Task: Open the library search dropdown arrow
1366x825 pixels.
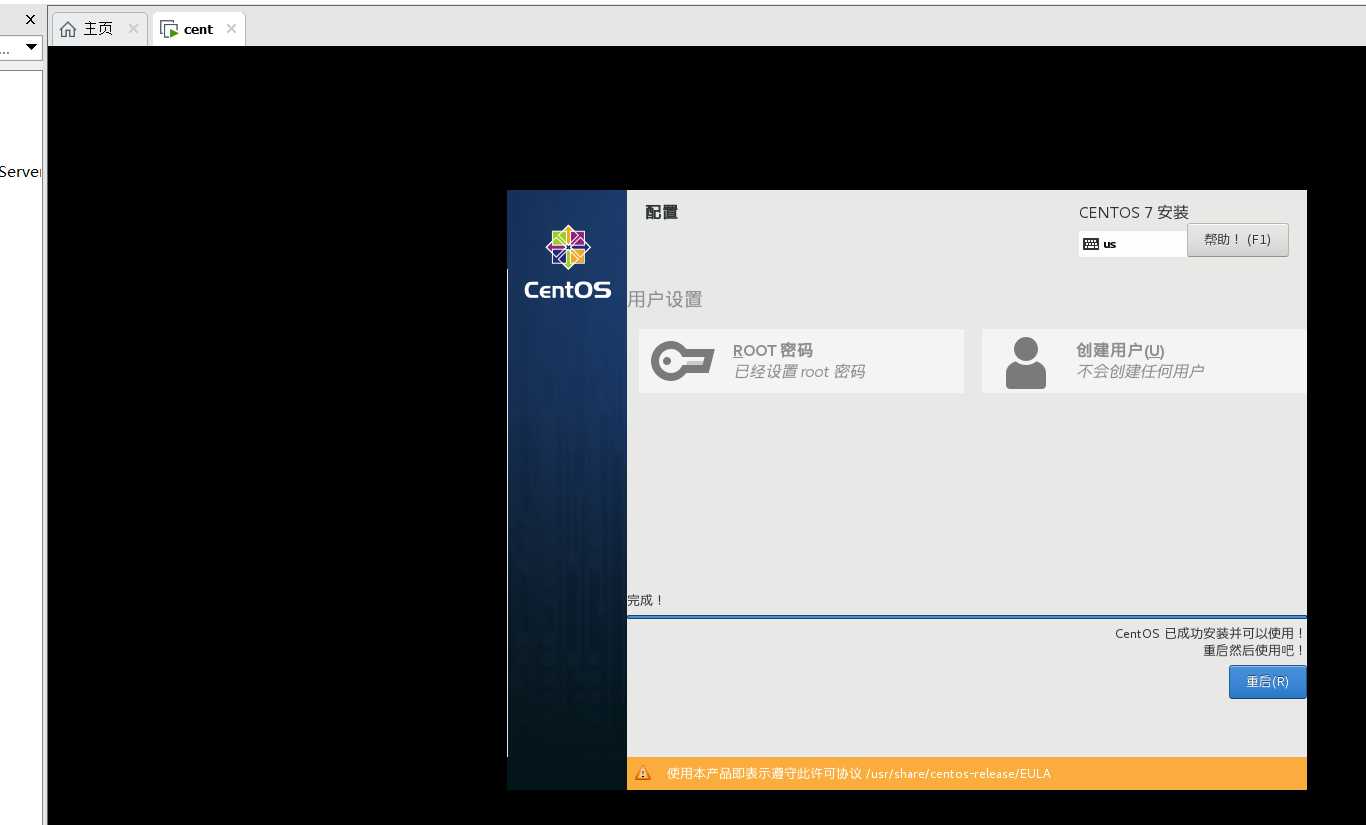Action: pos(31,47)
